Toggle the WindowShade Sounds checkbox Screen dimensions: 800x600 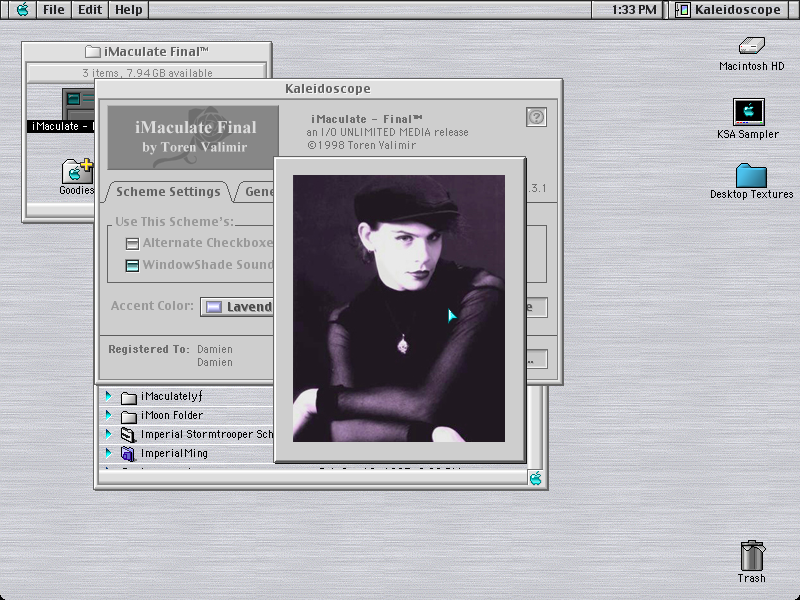click(132, 265)
